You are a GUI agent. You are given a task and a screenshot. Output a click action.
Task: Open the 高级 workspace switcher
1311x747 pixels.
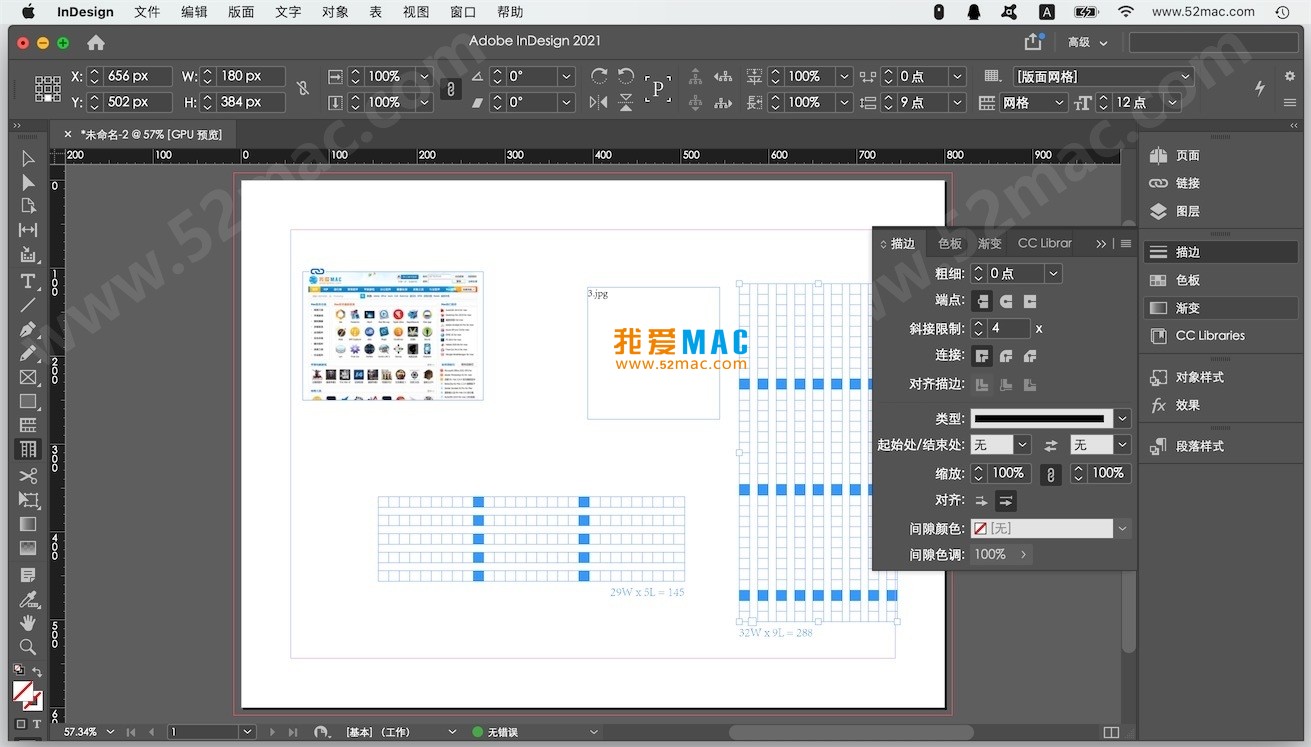tap(1087, 42)
